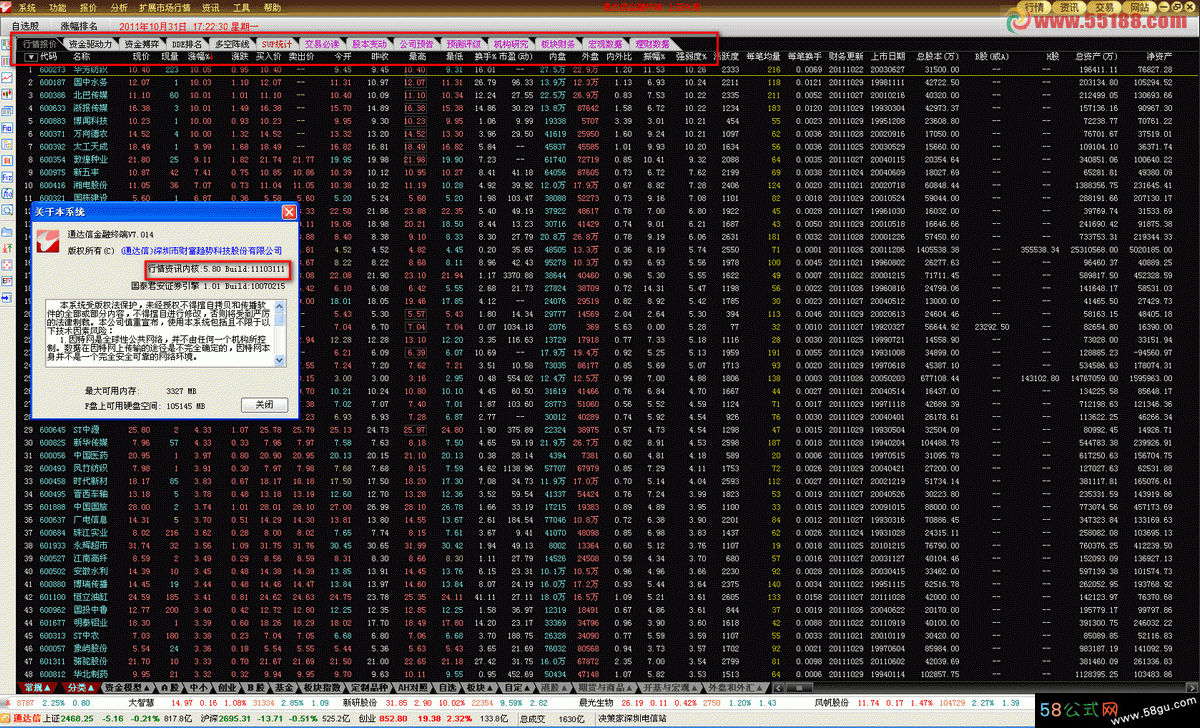
Task: Sort by the 涨幅% column header
Action: pyautogui.click(x=202, y=57)
